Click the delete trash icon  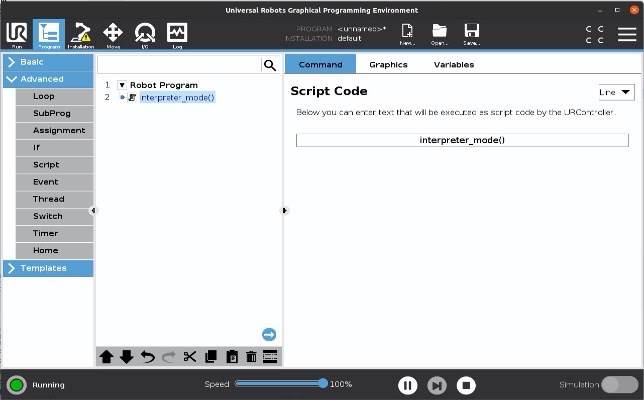tap(251, 357)
